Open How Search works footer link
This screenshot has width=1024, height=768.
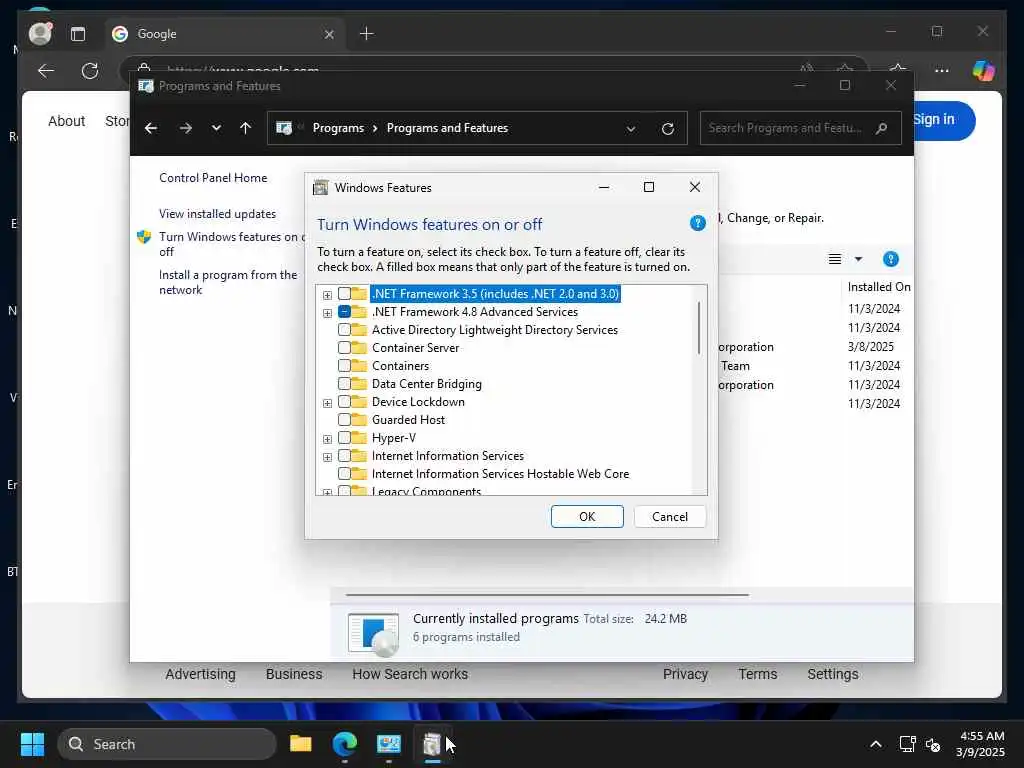click(410, 674)
